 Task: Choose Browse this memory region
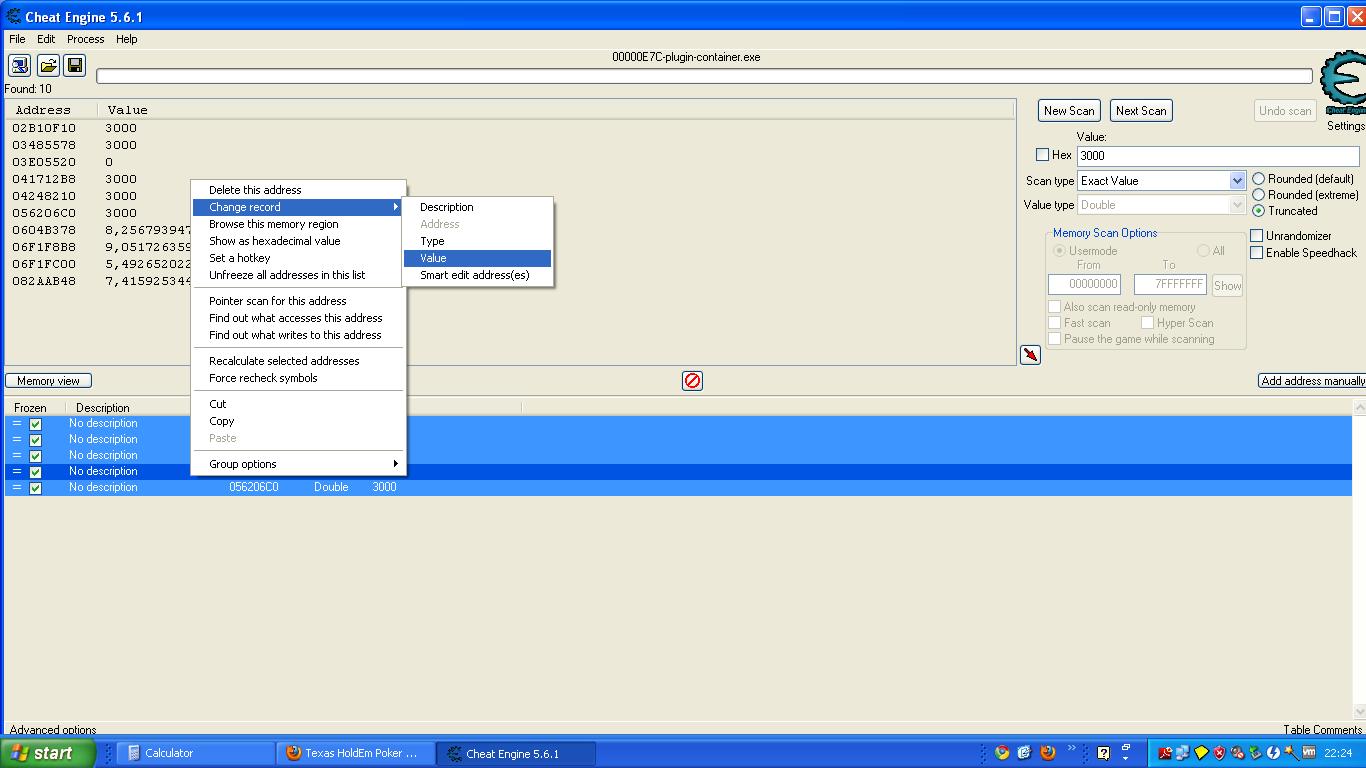click(298, 224)
